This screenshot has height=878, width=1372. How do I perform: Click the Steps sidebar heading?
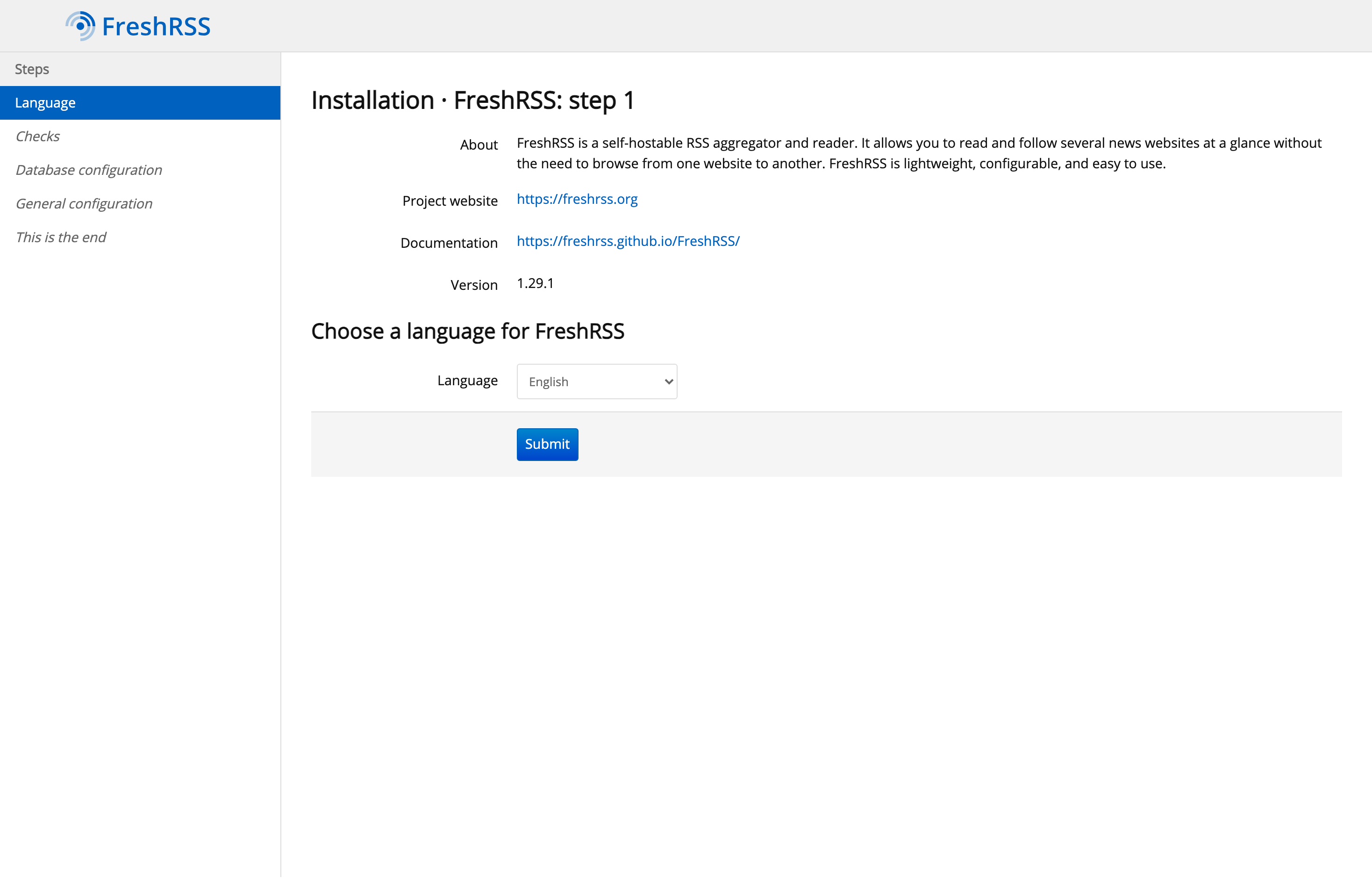point(32,69)
